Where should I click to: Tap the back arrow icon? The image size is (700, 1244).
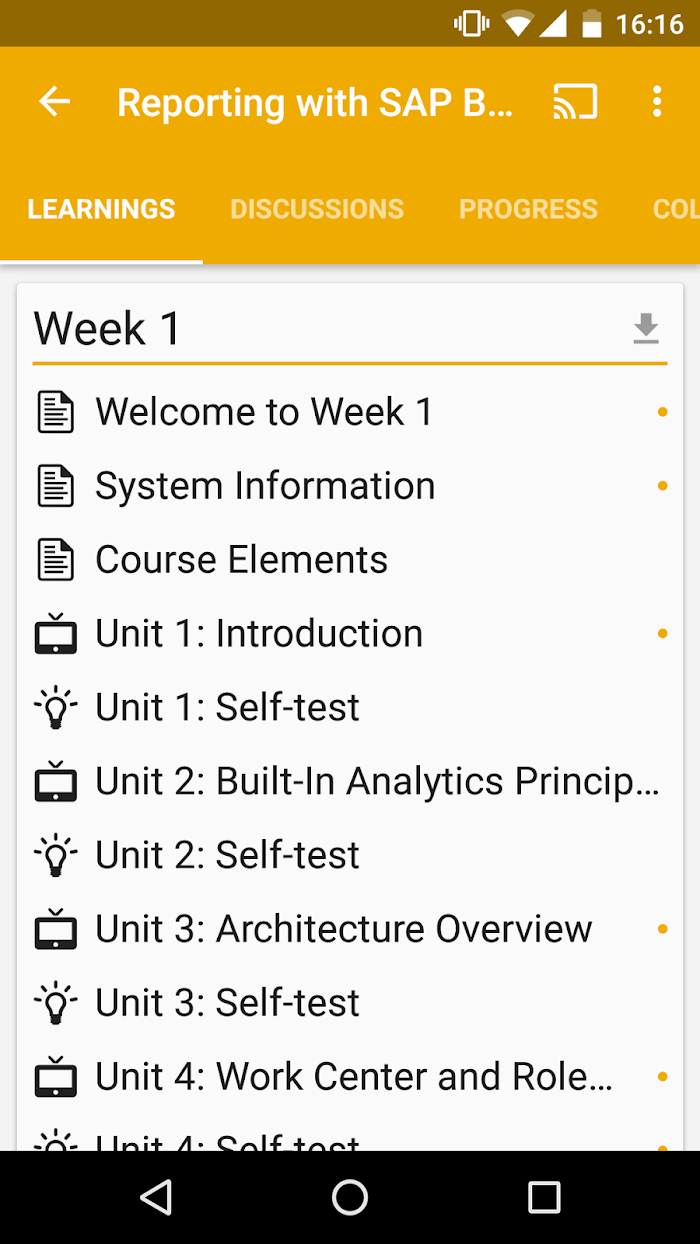click(55, 102)
